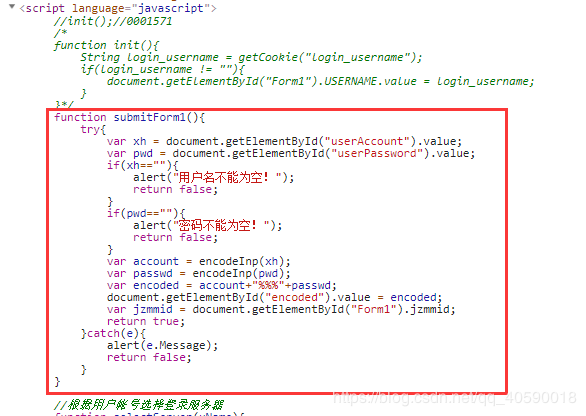Select the "encoded" string in getElementById

pyautogui.click(x=294, y=297)
